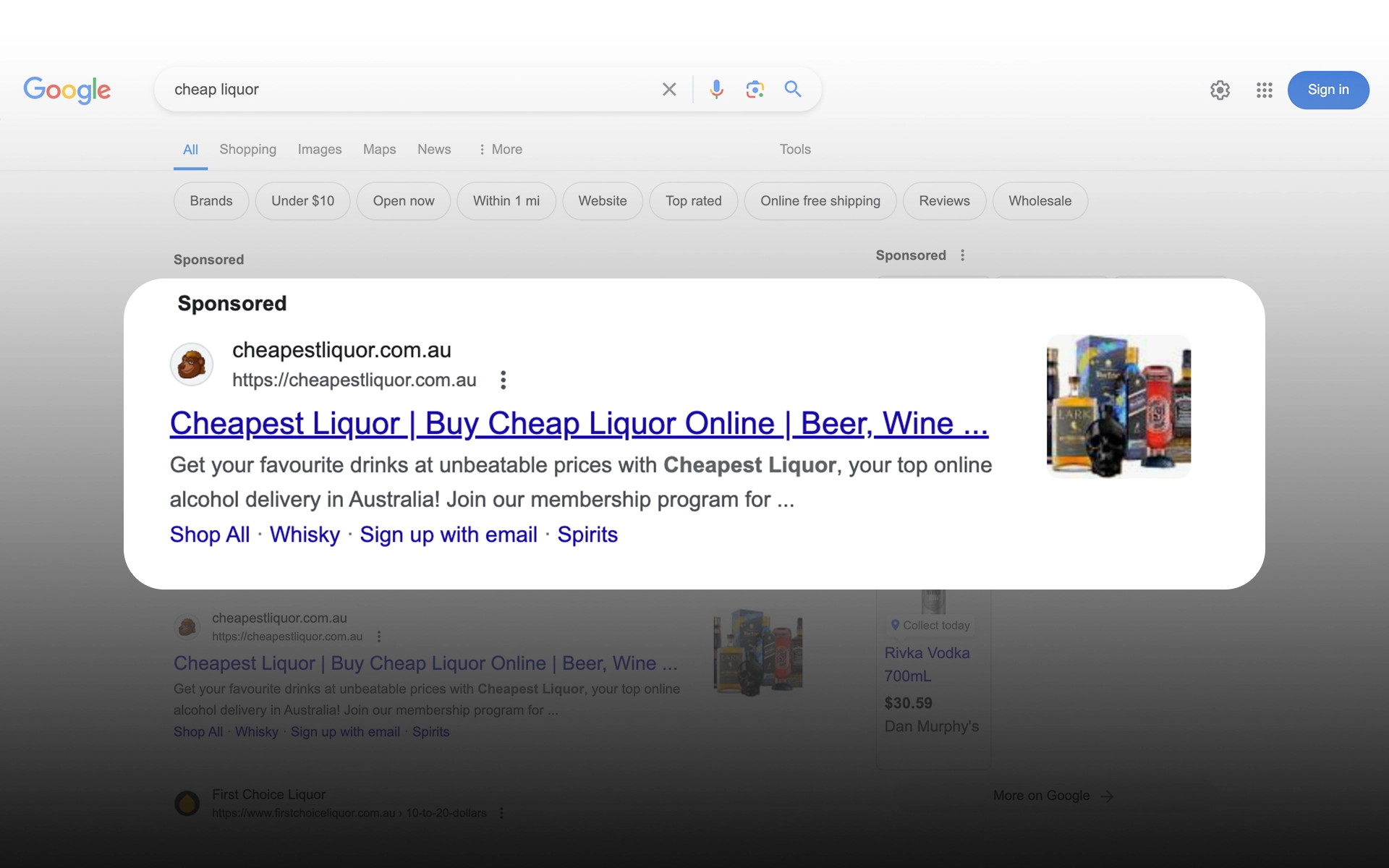The width and height of the screenshot is (1389, 868).
Task: Click the Dan Murphy's seller name
Action: 931,726
